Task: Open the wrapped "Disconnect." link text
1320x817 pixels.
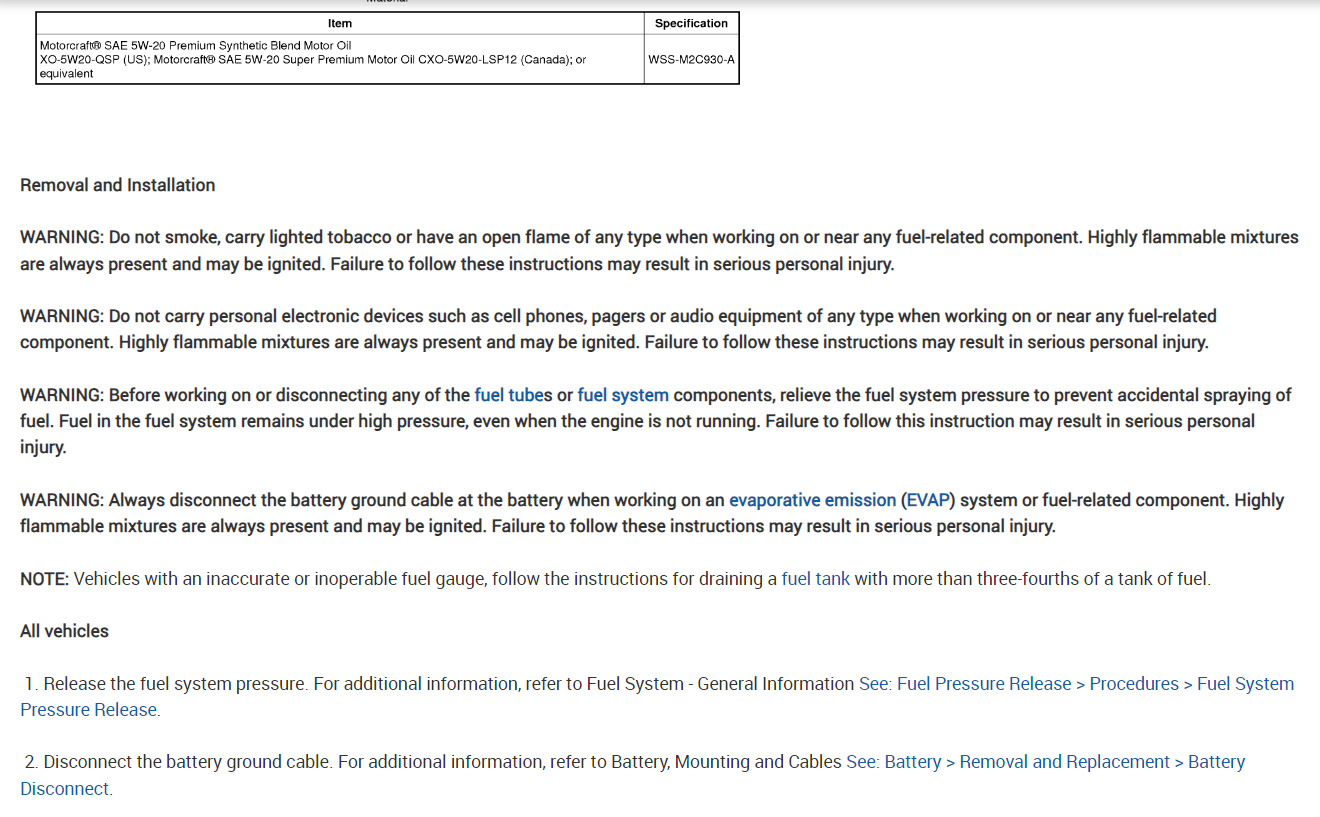Action: (66, 789)
